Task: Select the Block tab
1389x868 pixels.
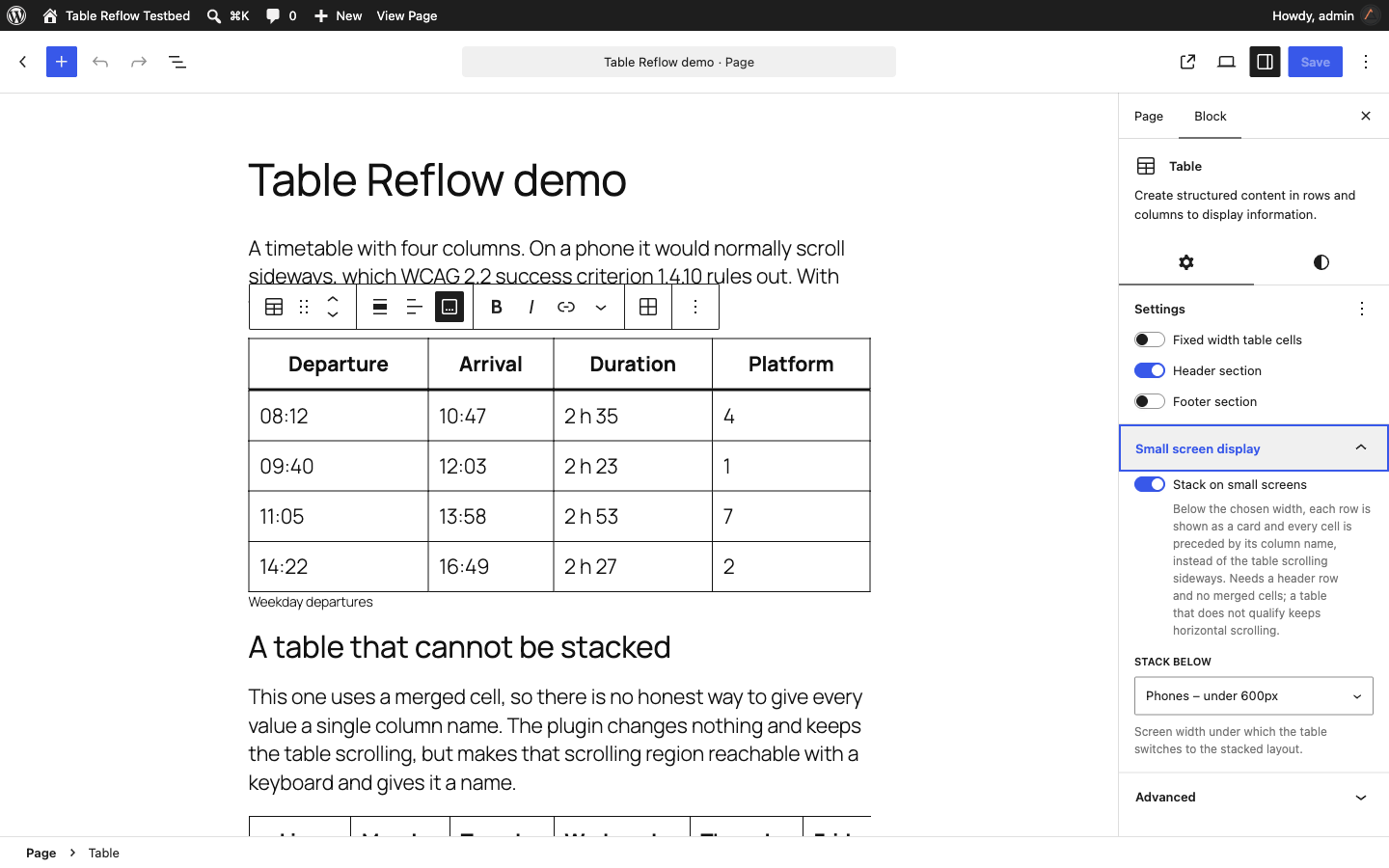Action: point(1211,116)
